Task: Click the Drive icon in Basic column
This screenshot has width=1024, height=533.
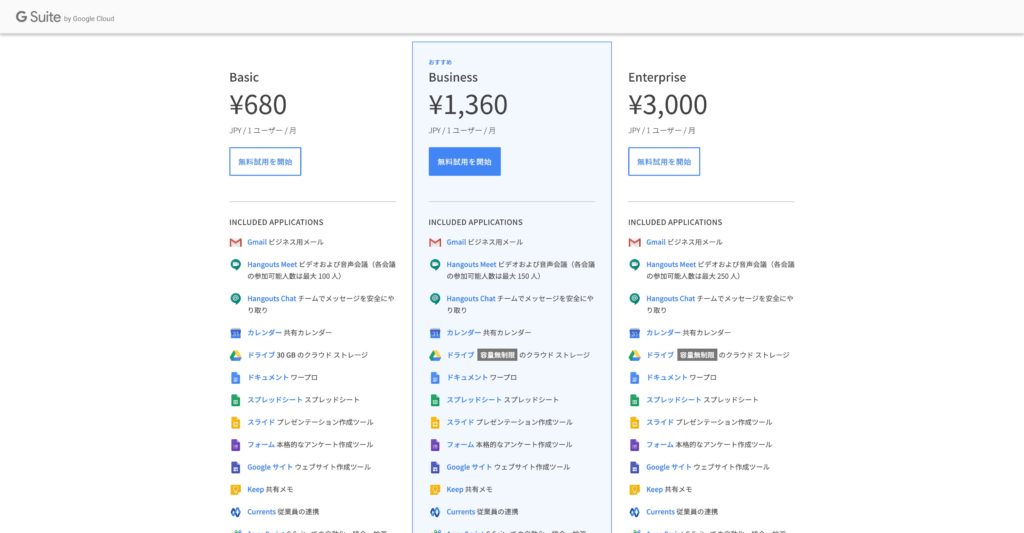Action: point(236,355)
